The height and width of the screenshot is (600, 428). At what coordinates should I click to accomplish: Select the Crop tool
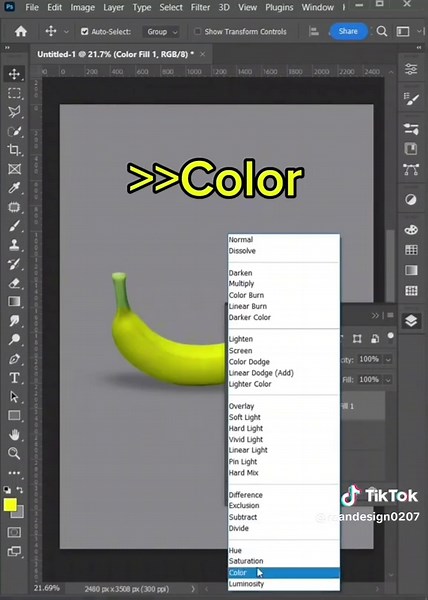pyautogui.click(x=14, y=150)
